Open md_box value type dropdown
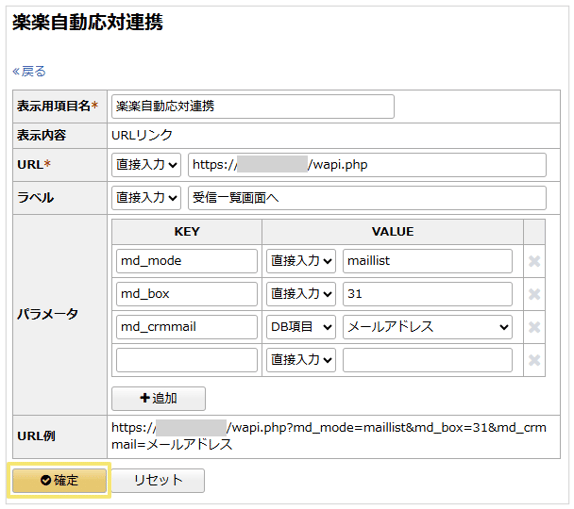Screen dimensions: 574x509 (x=301, y=294)
